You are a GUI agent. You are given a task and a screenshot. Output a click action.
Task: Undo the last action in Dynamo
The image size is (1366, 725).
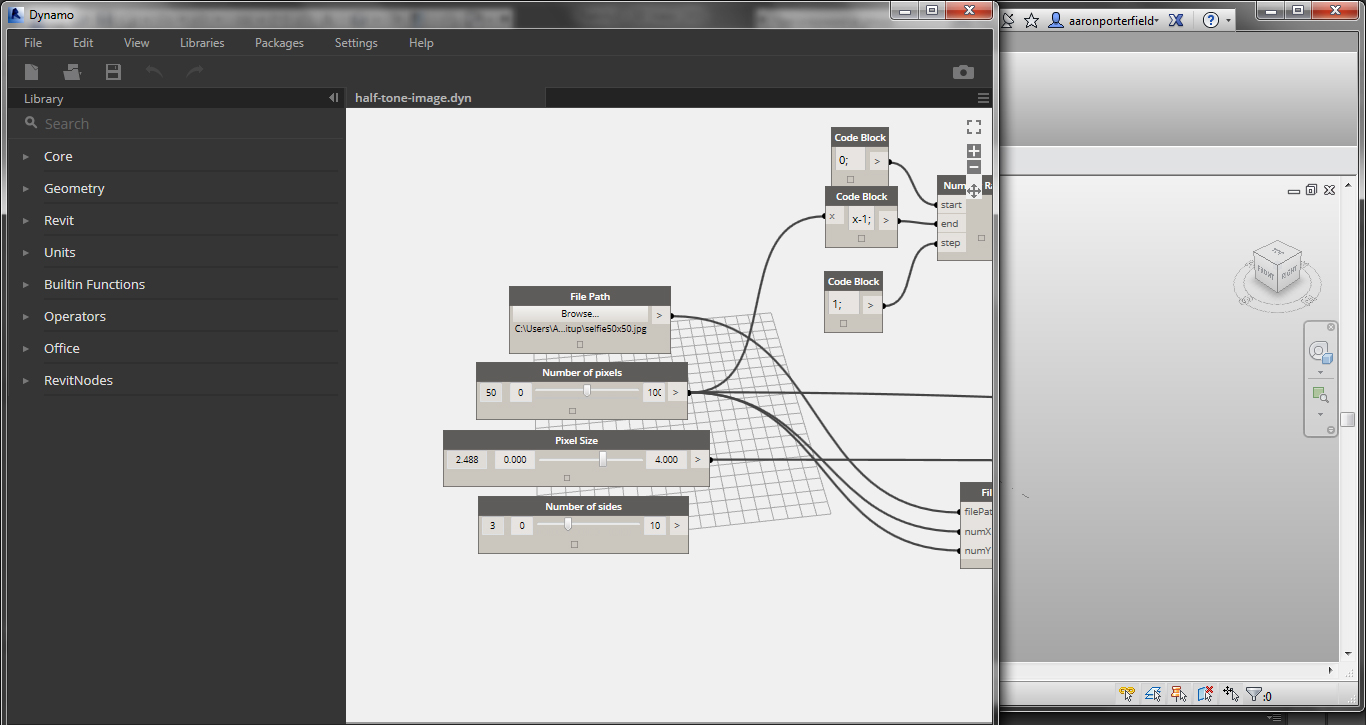click(154, 72)
